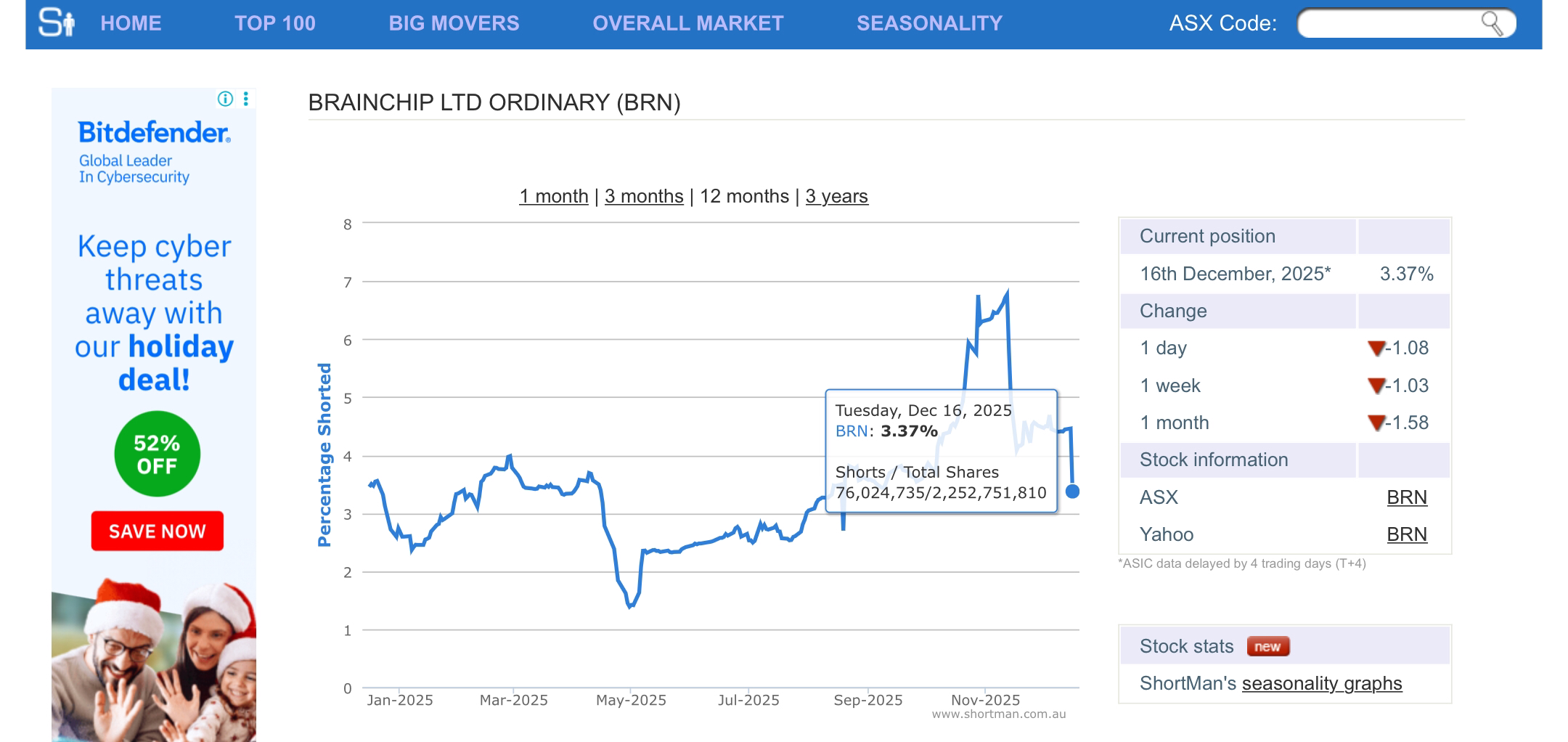Viewport: 1568px width, 742px height.
Task: Switch chart to 1 month range
Action: point(553,196)
